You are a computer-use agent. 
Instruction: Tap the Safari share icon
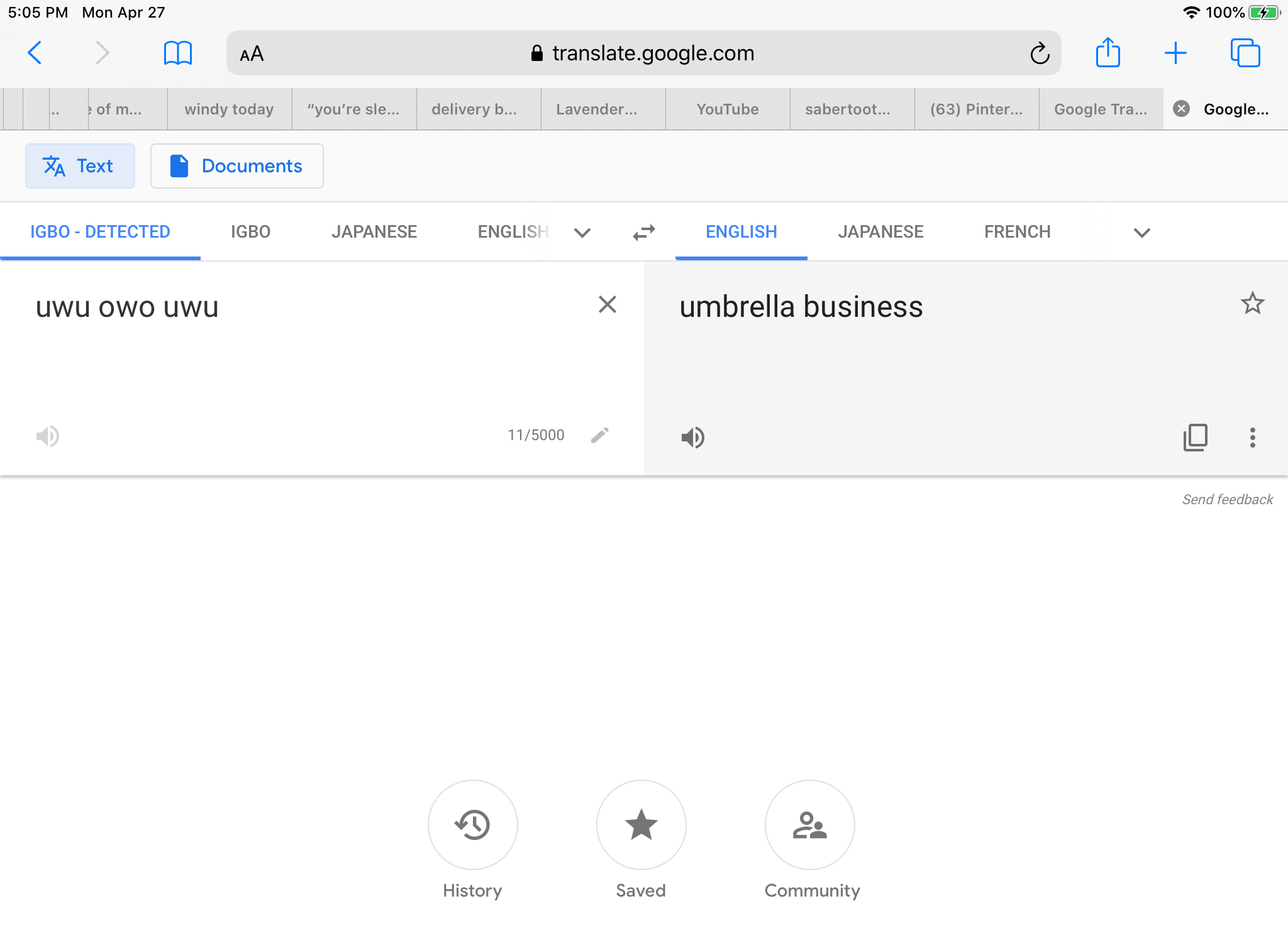[x=1108, y=53]
